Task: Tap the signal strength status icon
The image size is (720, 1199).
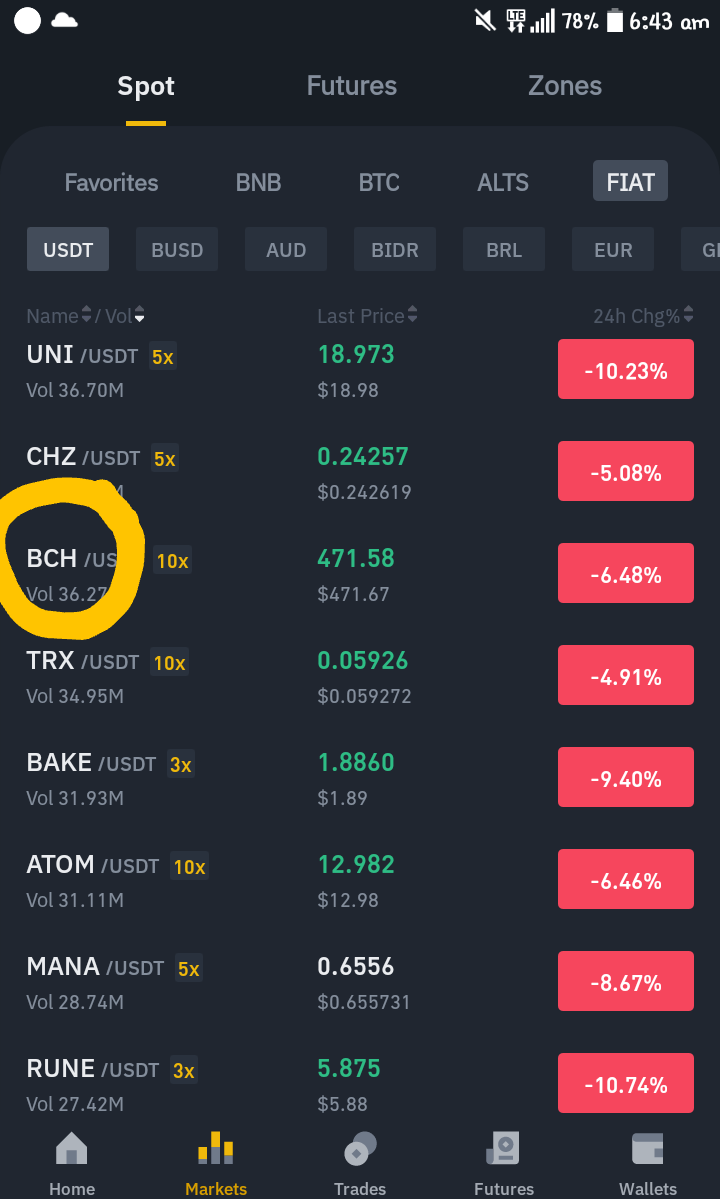Action: (543, 21)
